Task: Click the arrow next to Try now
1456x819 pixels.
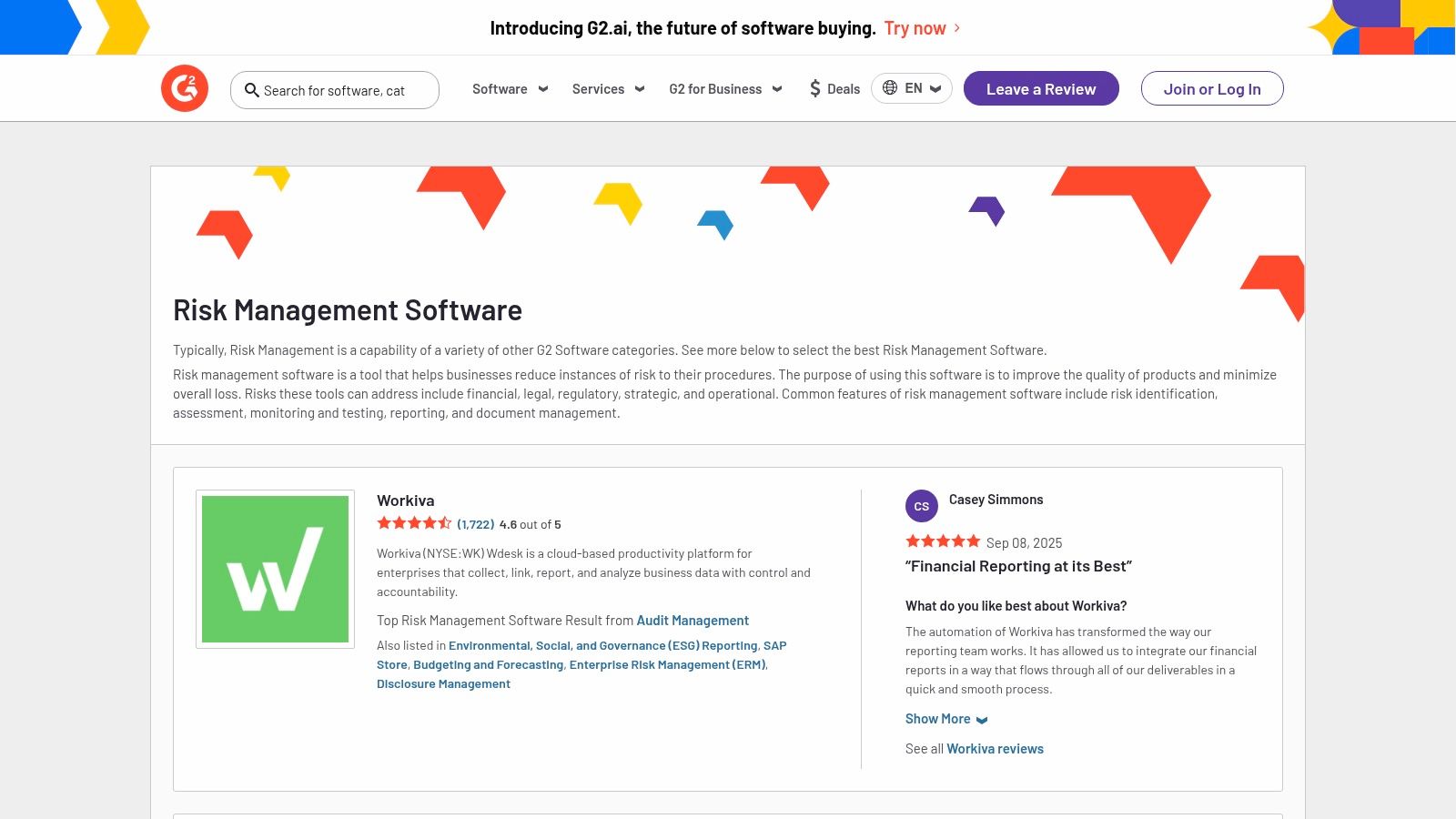Action: coord(957,28)
